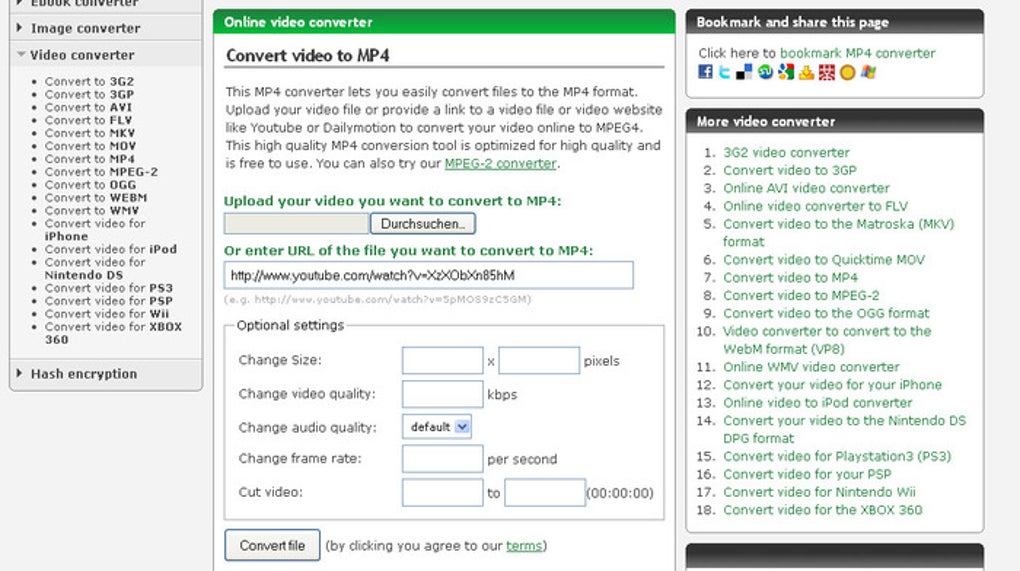
Task: Open Convert to WEBM in sidebar
Action: click(x=96, y=198)
